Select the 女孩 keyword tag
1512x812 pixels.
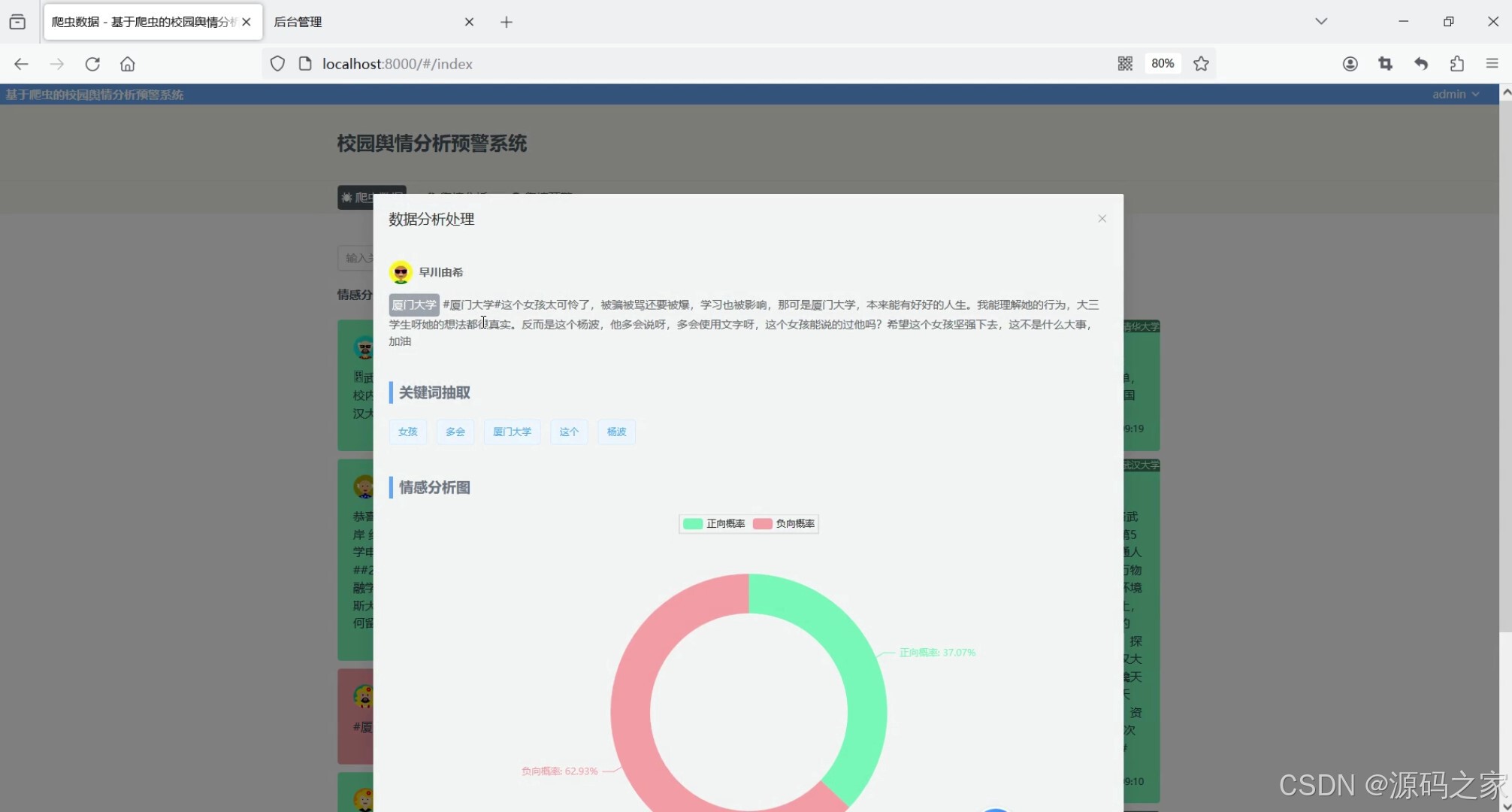point(408,432)
